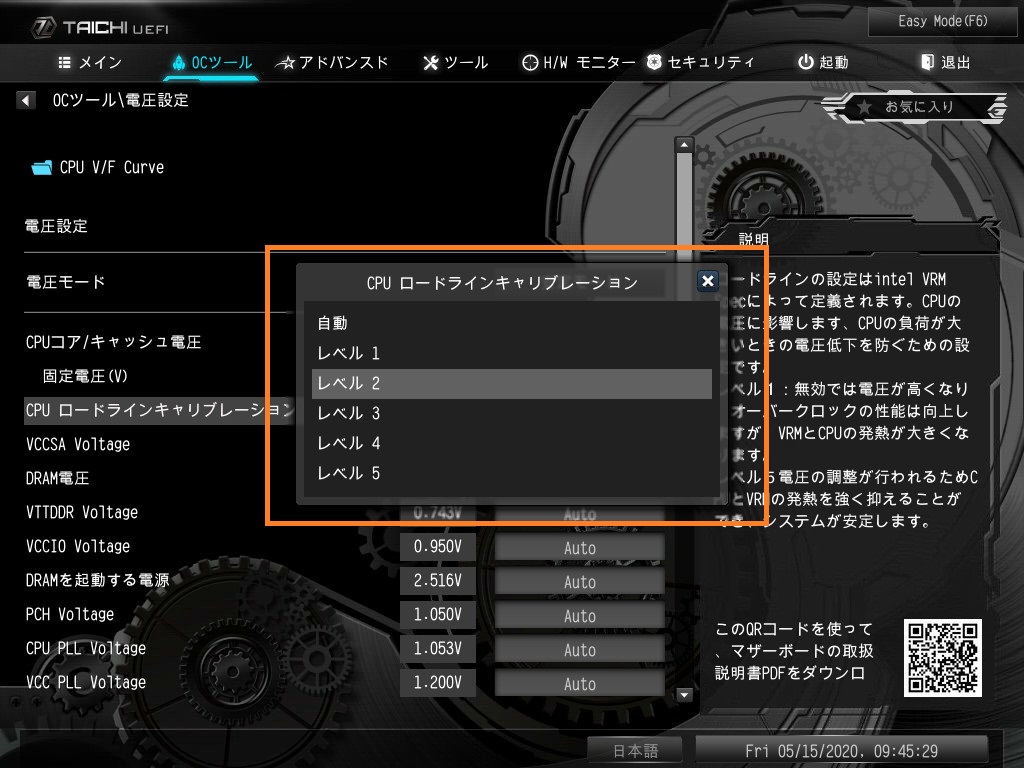Viewport: 1024px width, 768px height.
Task: Pick レベル 3 from the list
Action: 511,413
